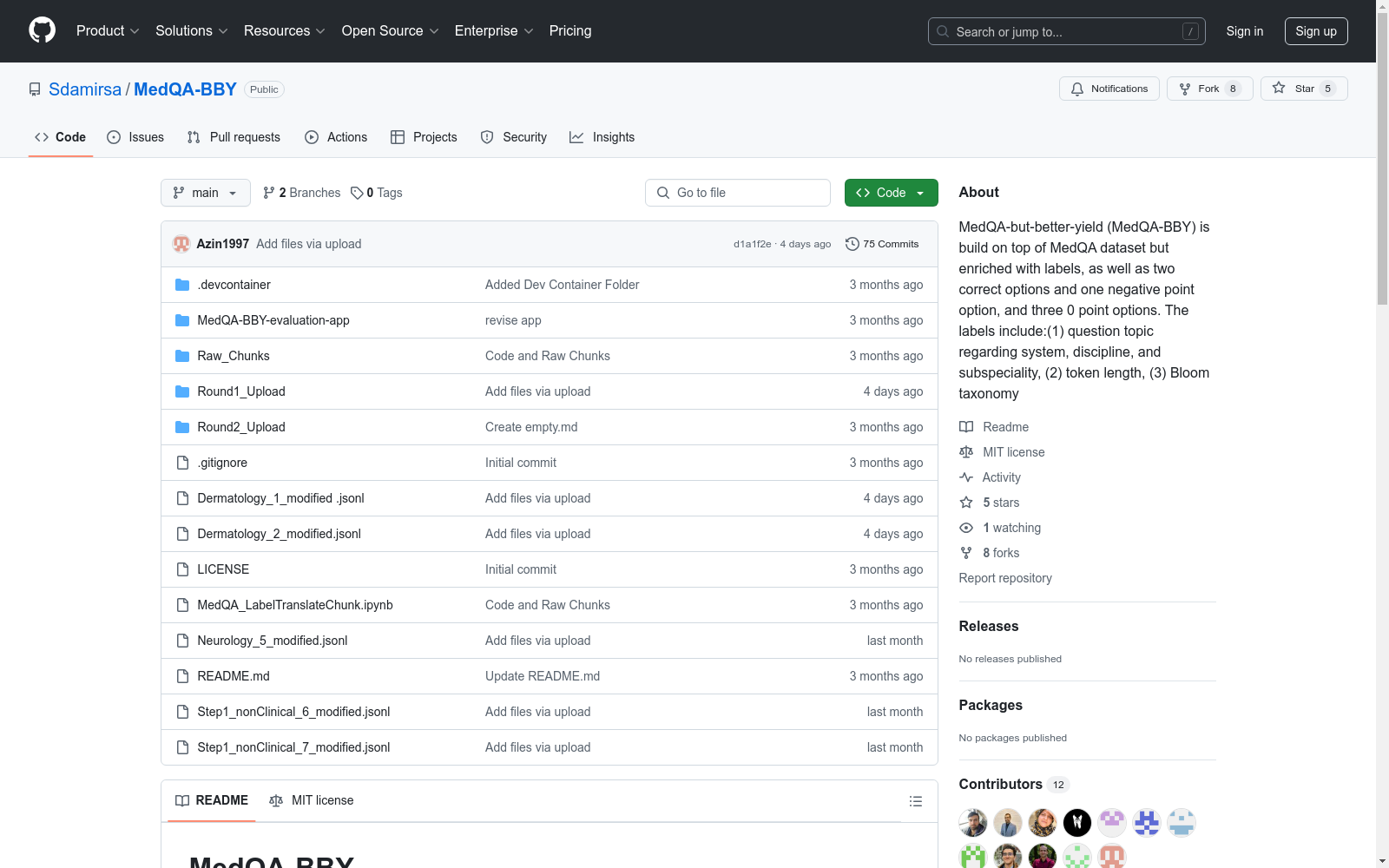Image resolution: width=1389 pixels, height=868 pixels.
Task: Click the Sign up button
Action: point(1316,31)
